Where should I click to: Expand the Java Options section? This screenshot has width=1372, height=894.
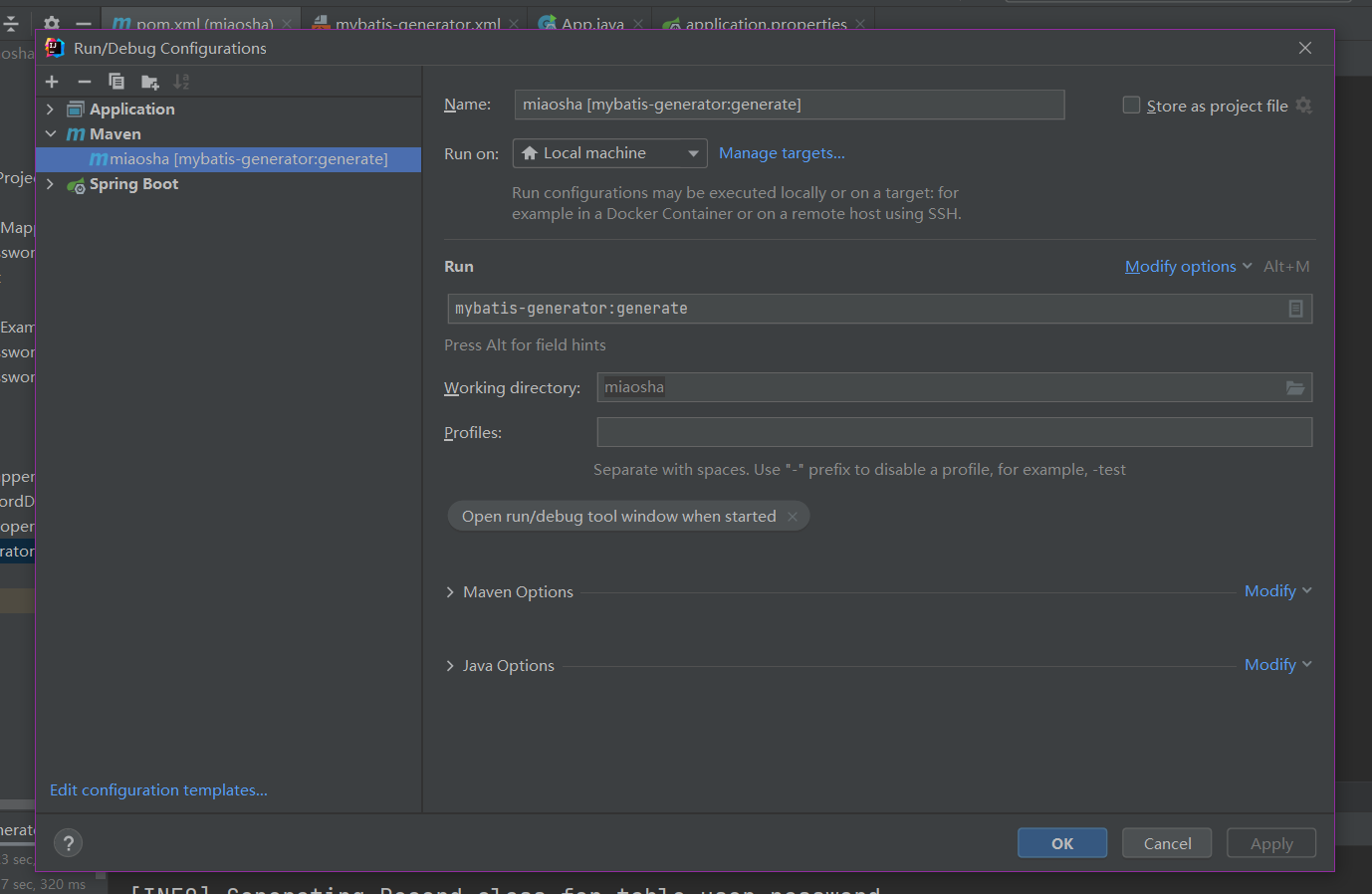pos(450,666)
